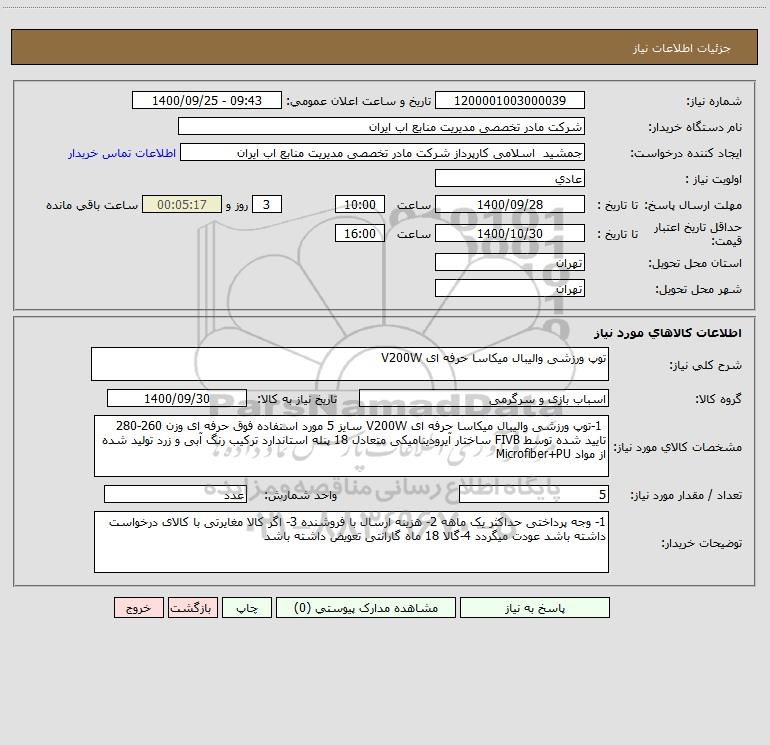770x745 pixels.
Task: Click the واحد شمارش field عدد
Action: [175, 495]
